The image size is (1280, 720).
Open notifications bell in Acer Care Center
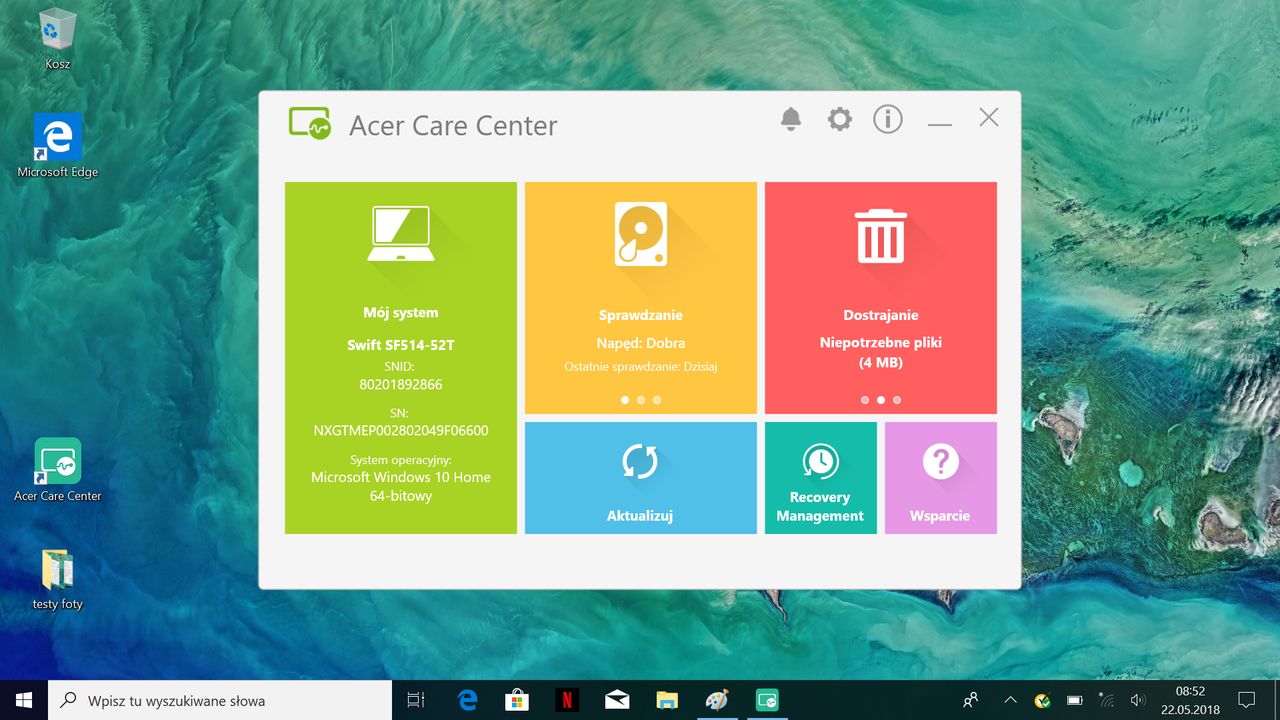click(x=790, y=119)
